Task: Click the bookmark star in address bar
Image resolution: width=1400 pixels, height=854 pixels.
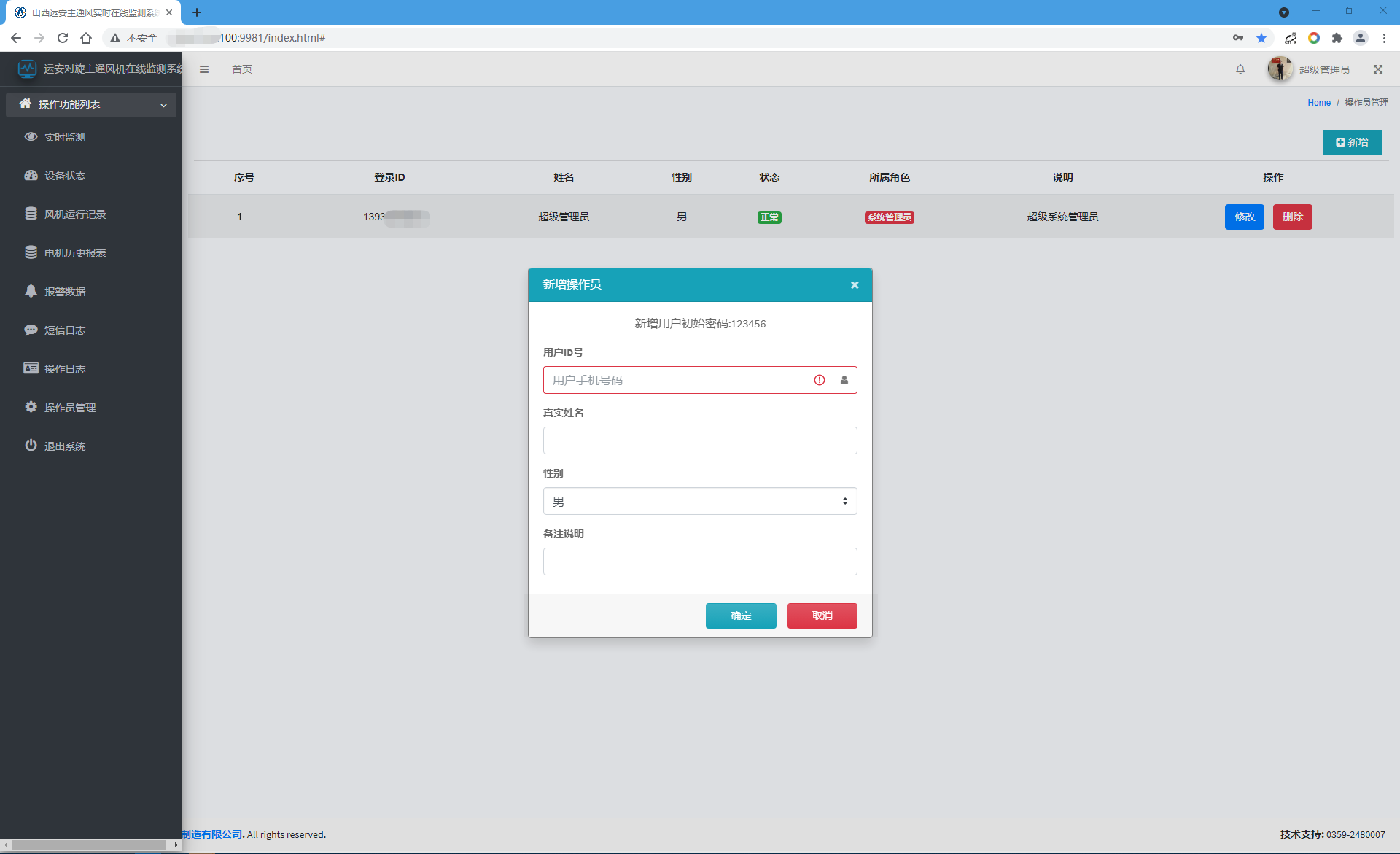Action: [1261, 38]
